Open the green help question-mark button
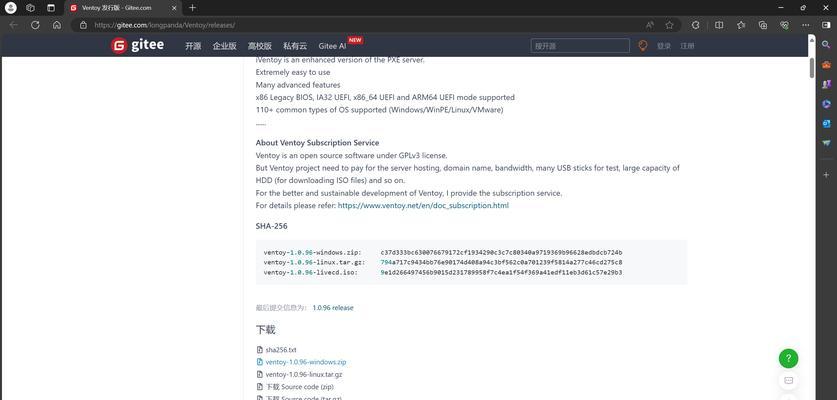Screen dimensions: 837x400 pyautogui.click(x=788, y=358)
